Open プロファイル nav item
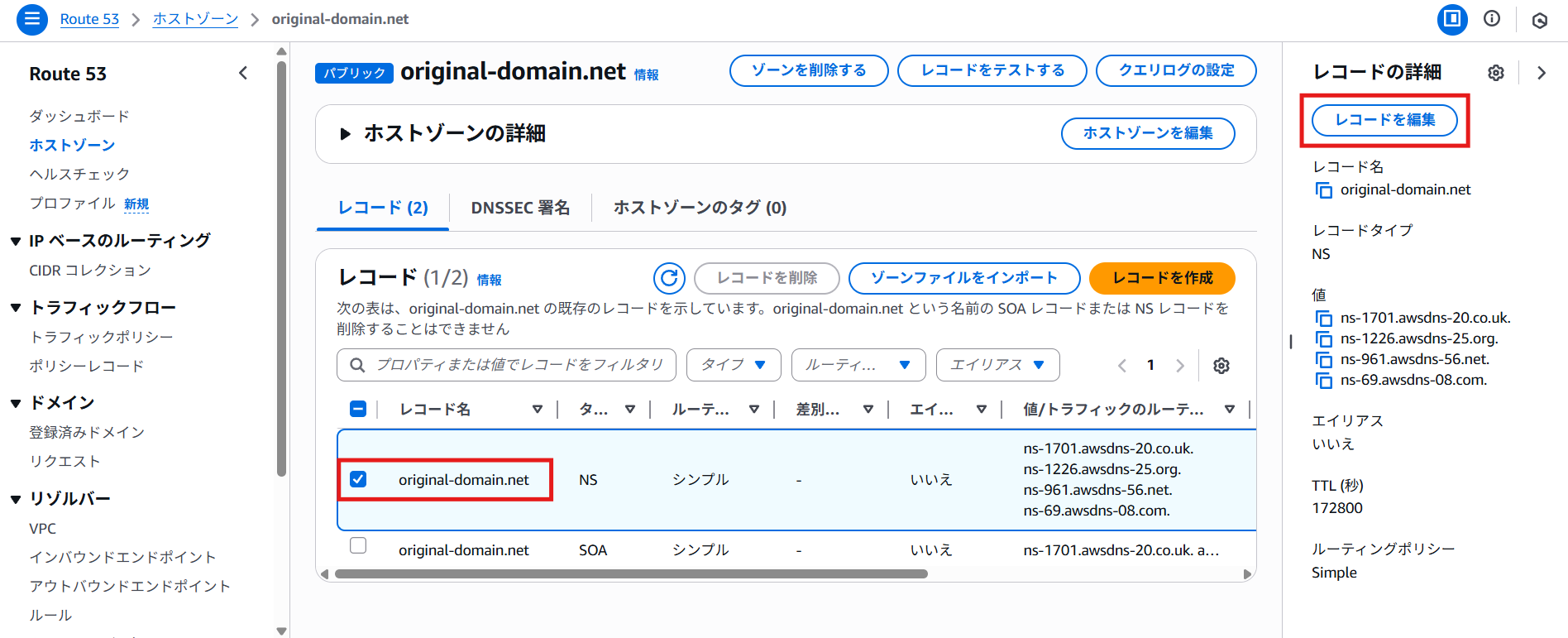The height and width of the screenshot is (638, 1568). 72,204
